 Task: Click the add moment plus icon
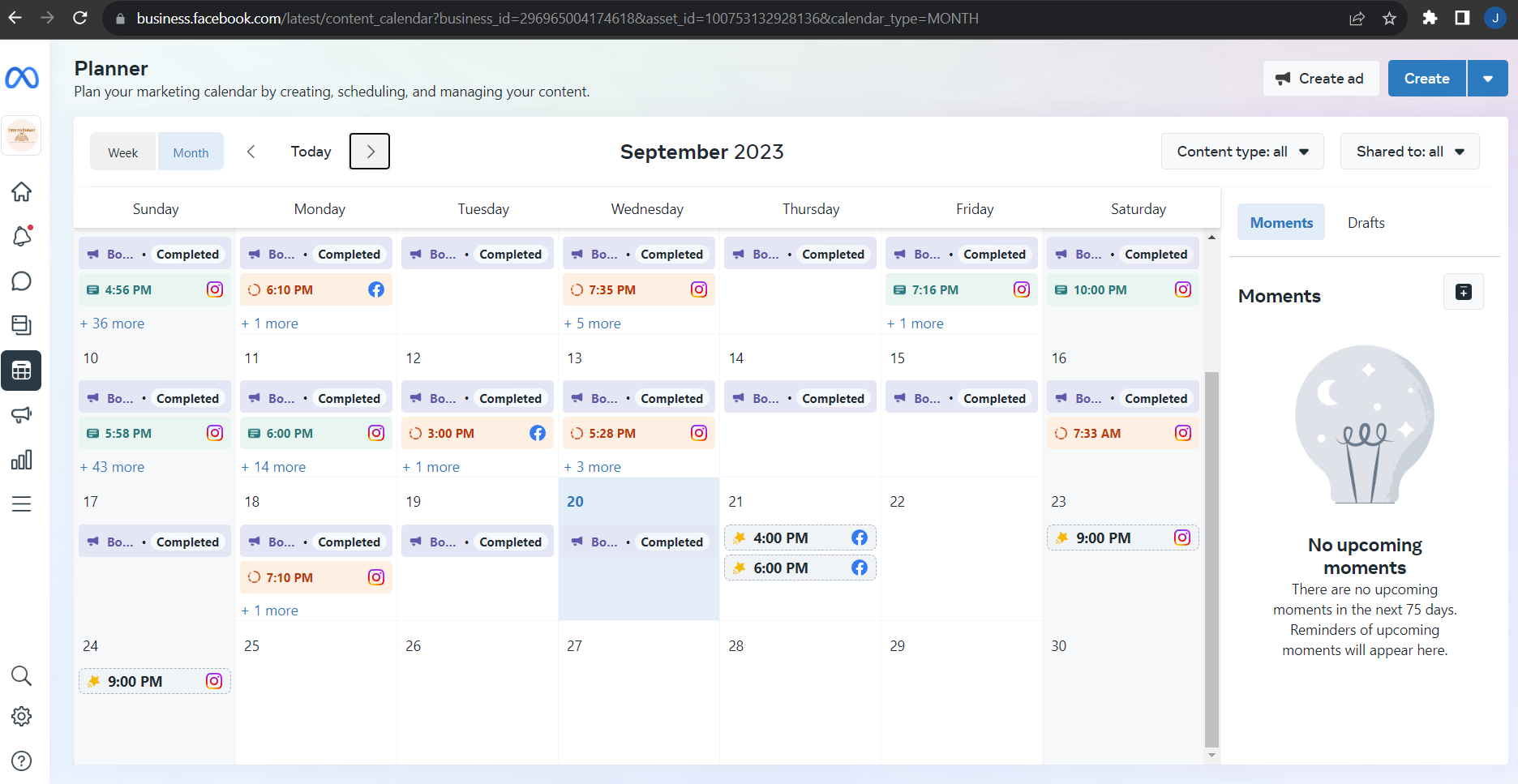pos(1463,292)
